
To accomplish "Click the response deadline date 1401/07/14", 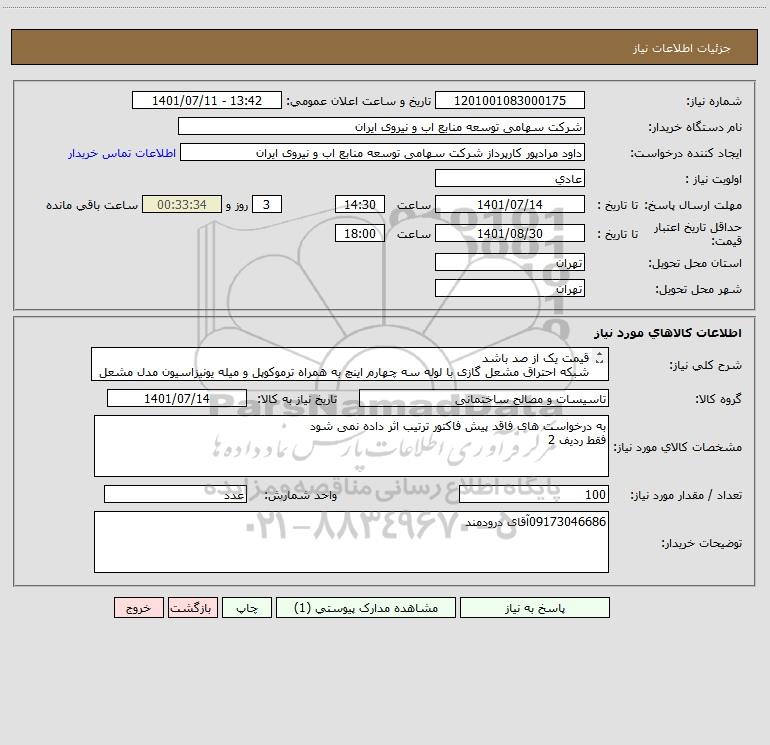I will pyautogui.click(x=510, y=204).
